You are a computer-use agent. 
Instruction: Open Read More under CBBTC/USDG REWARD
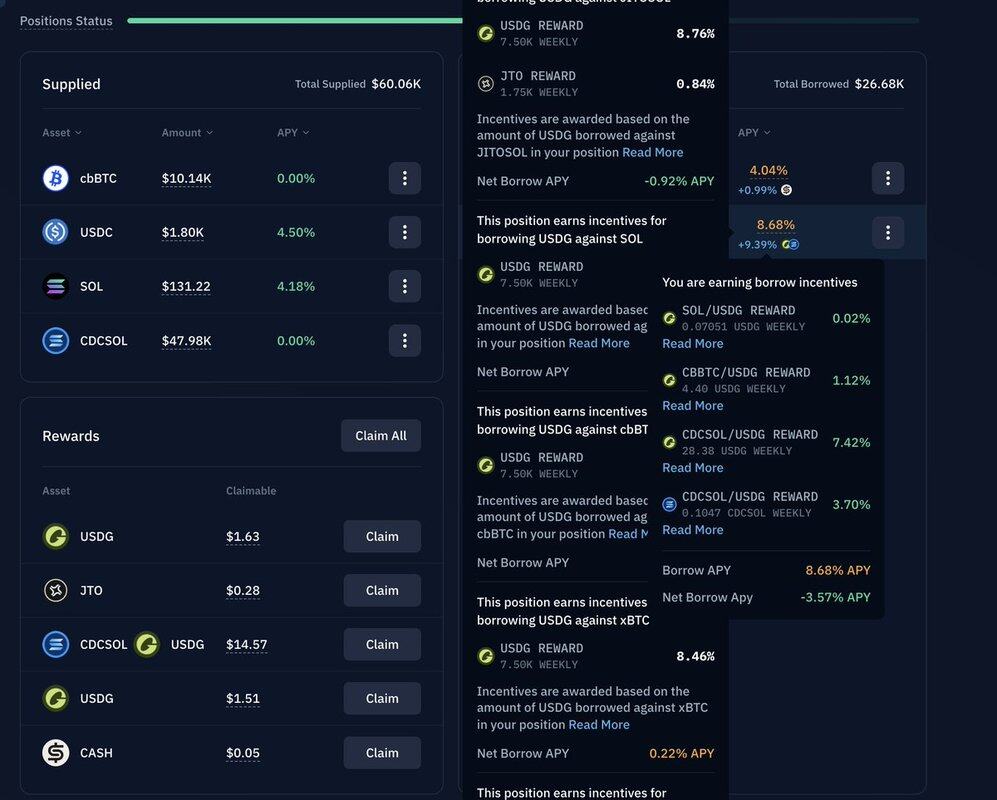click(692, 406)
